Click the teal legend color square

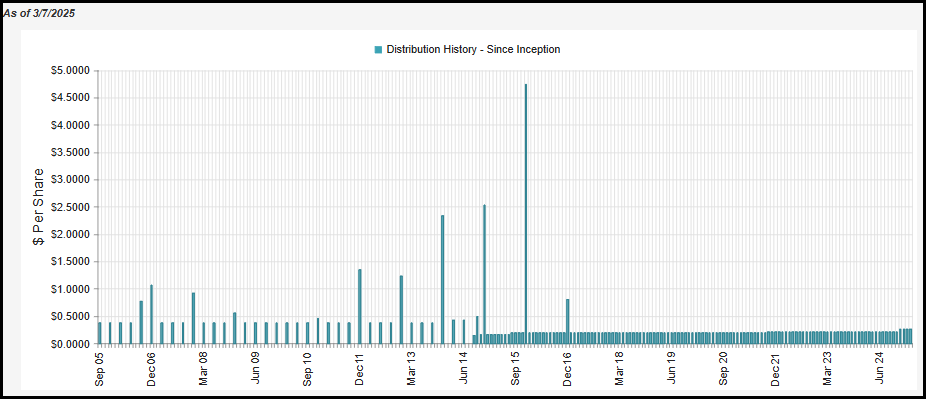pyautogui.click(x=379, y=50)
